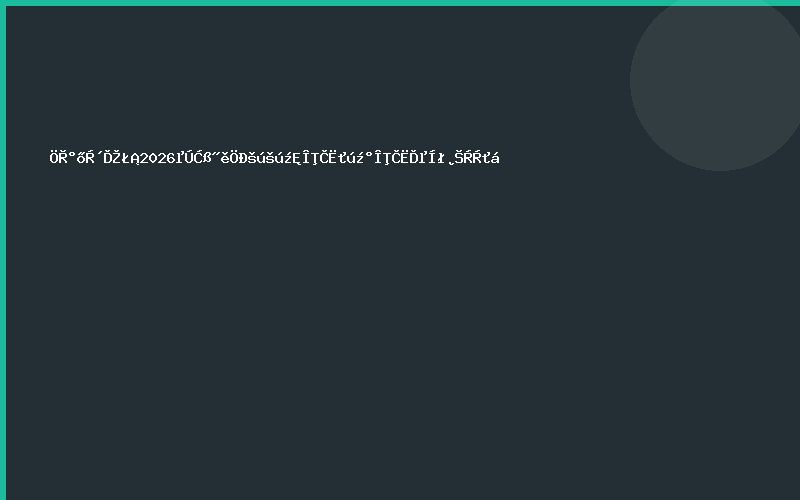Click the left edge of the gray circle
Viewport: 800px width, 500px height.
click(x=632, y=80)
